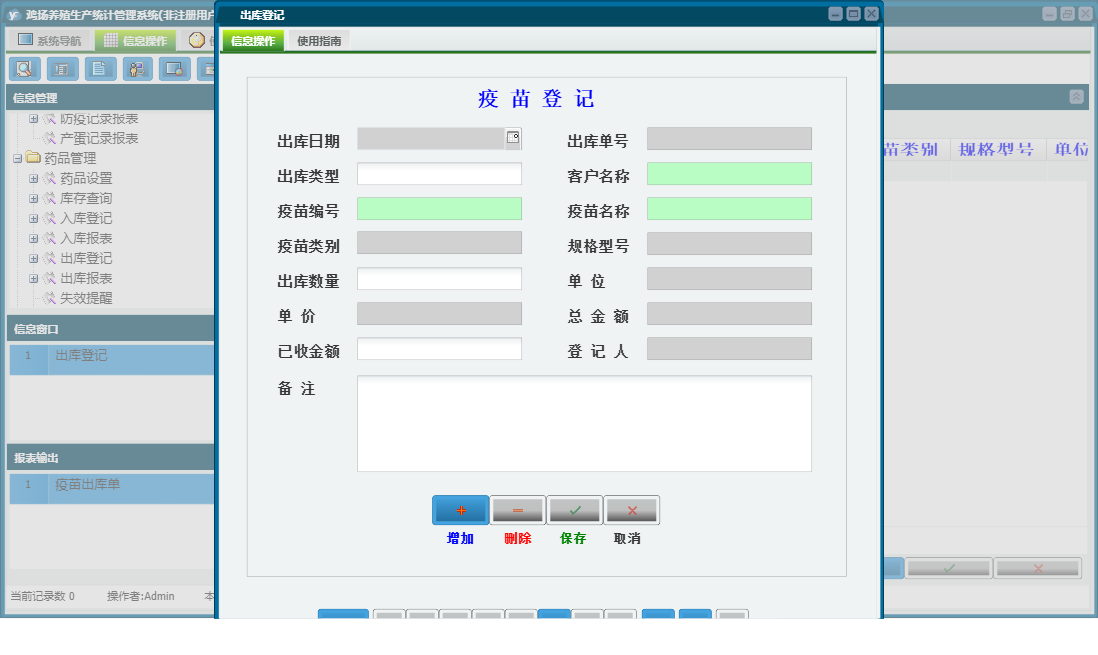Image resolution: width=1098 pixels, height=655 pixels.
Task: Switch to the 使用指南 tab
Action: (x=317, y=42)
